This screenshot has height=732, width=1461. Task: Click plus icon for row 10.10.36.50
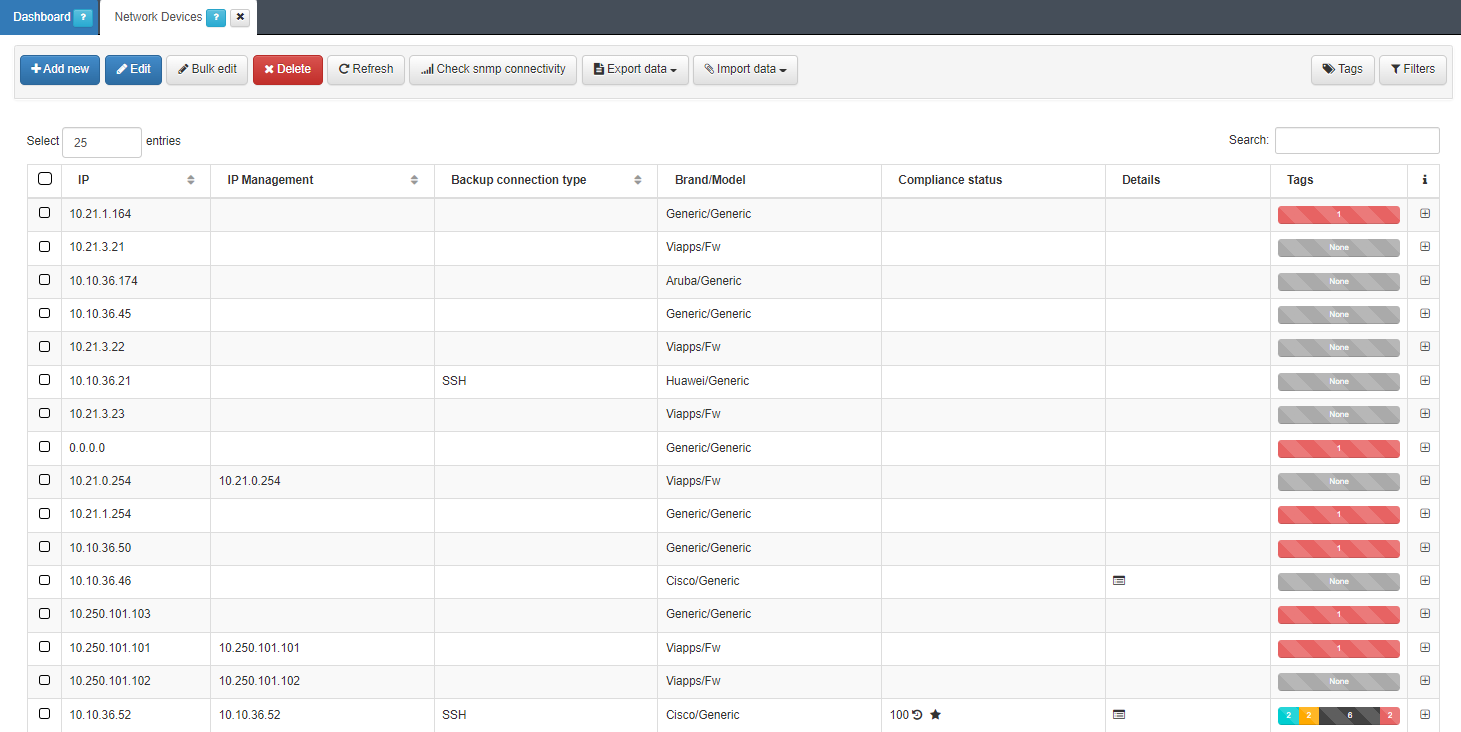point(1425,548)
